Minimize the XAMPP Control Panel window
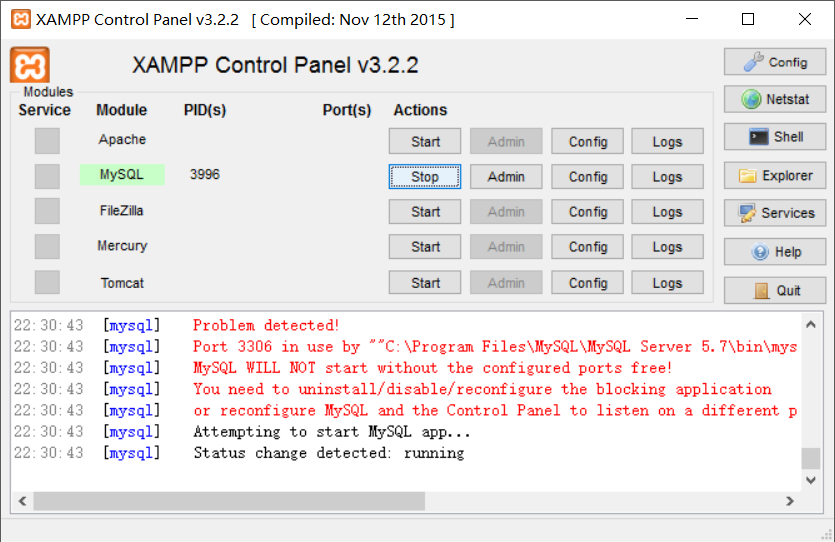This screenshot has width=835, height=542. (x=692, y=19)
